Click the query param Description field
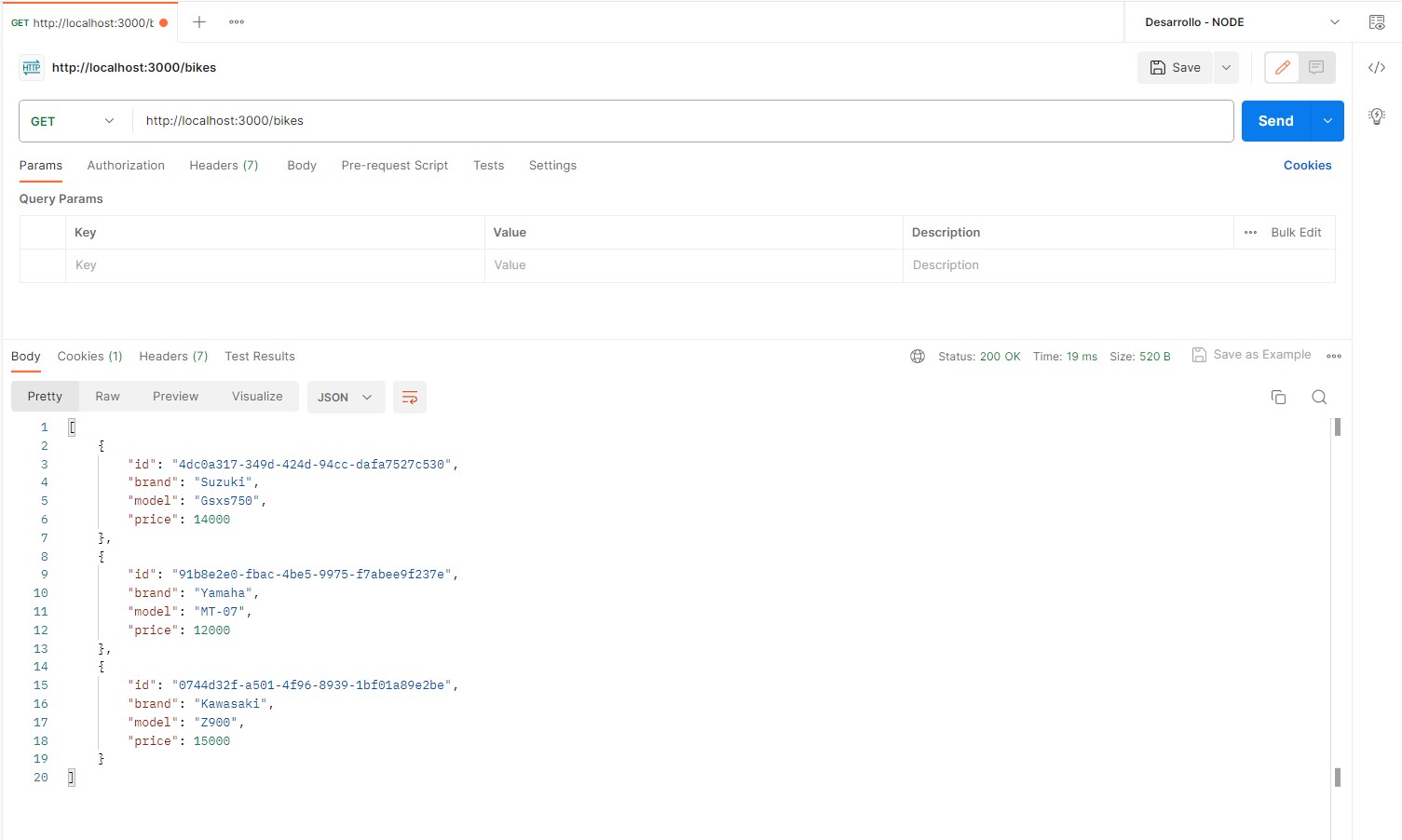1402x840 pixels. [x=1119, y=265]
